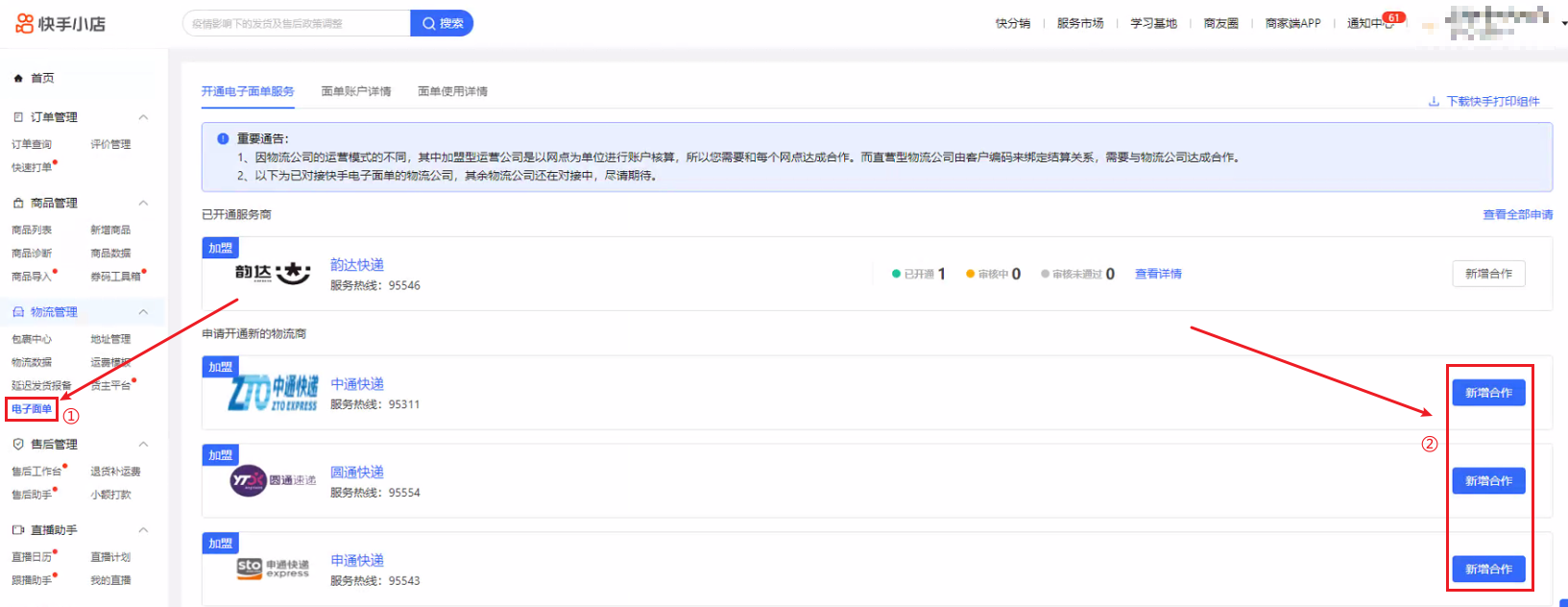Collapse the 售后管理 menu section
Viewport: 1568px width, 607px height.
tap(143, 444)
